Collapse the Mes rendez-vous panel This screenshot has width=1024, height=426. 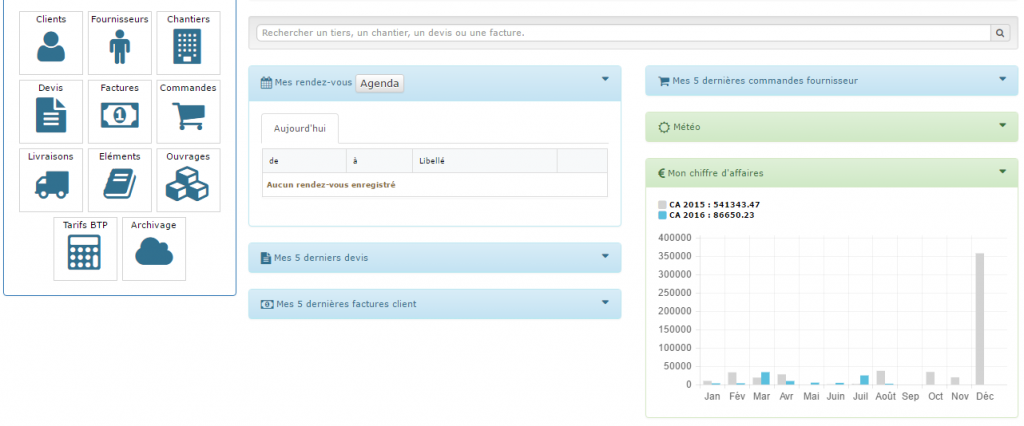pos(605,80)
